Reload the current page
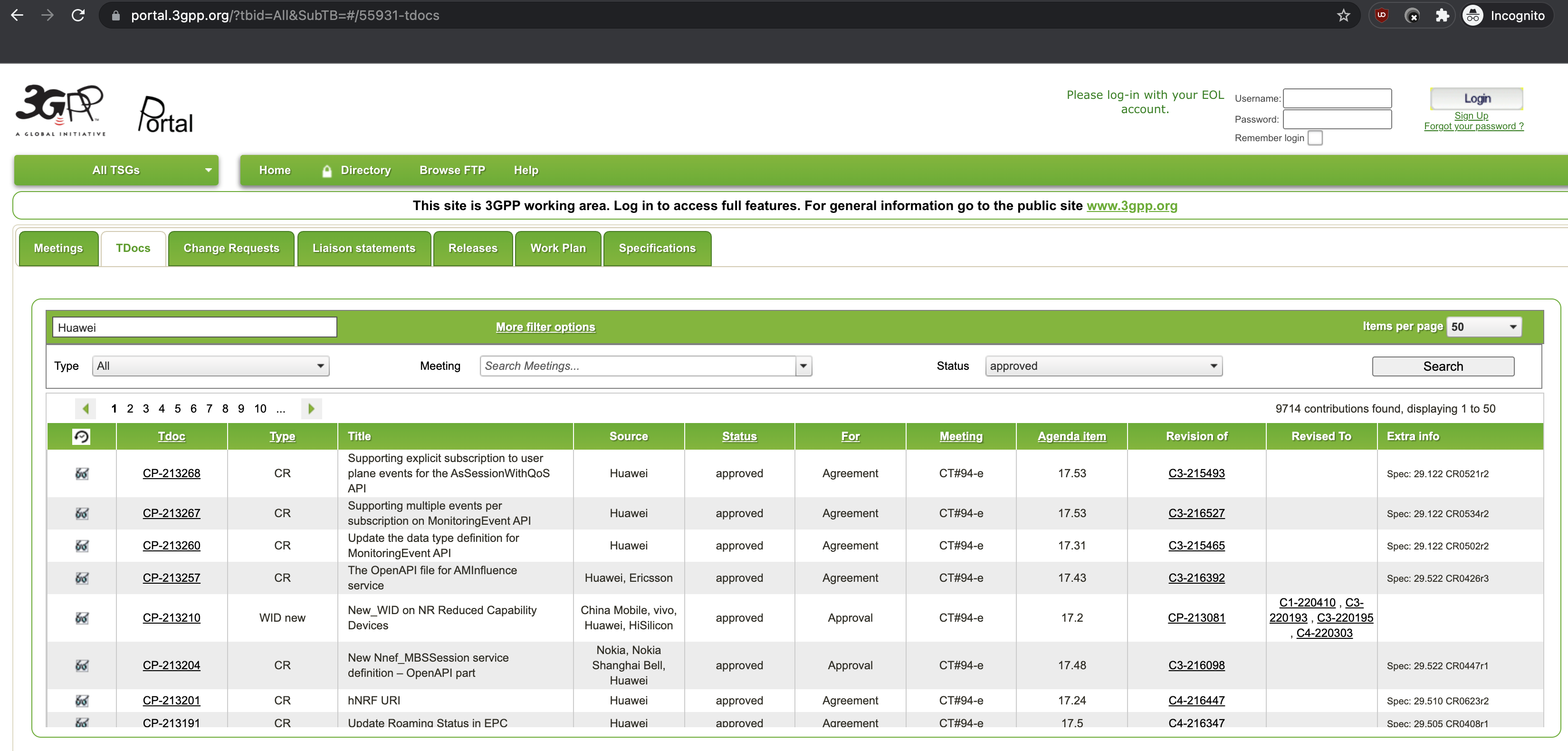This screenshot has width=1568, height=751. pyautogui.click(x=78, y=16)
